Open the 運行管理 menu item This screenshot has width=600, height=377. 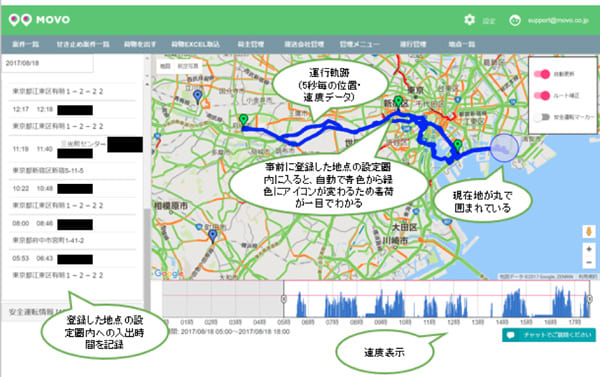pos(413,44)
